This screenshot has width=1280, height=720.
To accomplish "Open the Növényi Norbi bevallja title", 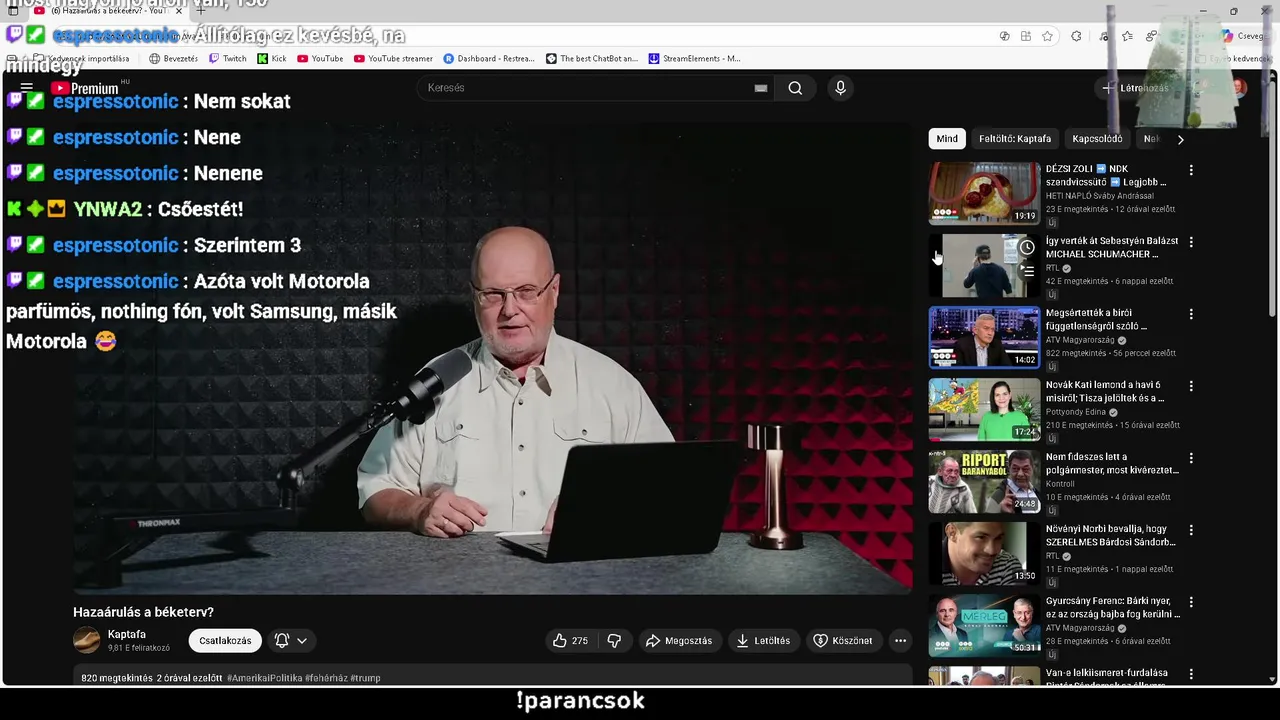I will click(1111, 535).
